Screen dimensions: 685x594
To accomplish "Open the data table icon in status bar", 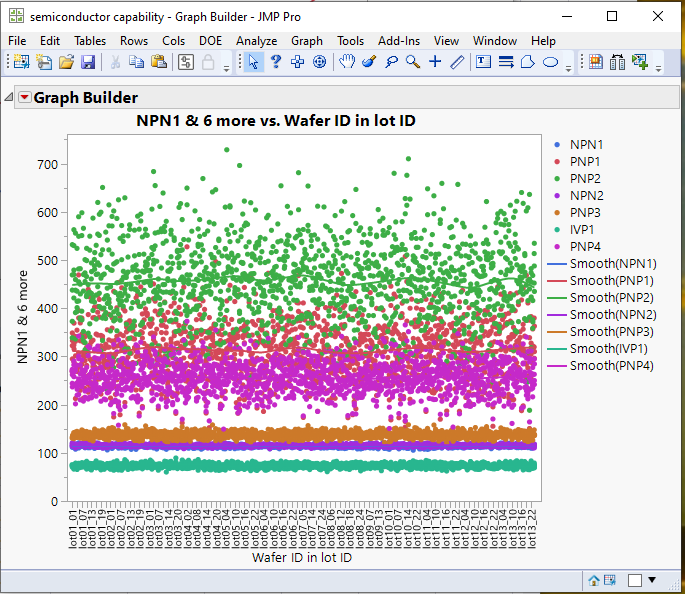I will pyautogui.click(x=610, y=580).
